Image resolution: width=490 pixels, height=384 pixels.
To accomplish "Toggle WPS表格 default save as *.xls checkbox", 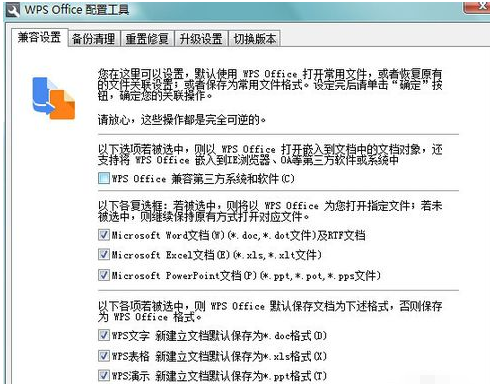I will (x=104, y=356).
